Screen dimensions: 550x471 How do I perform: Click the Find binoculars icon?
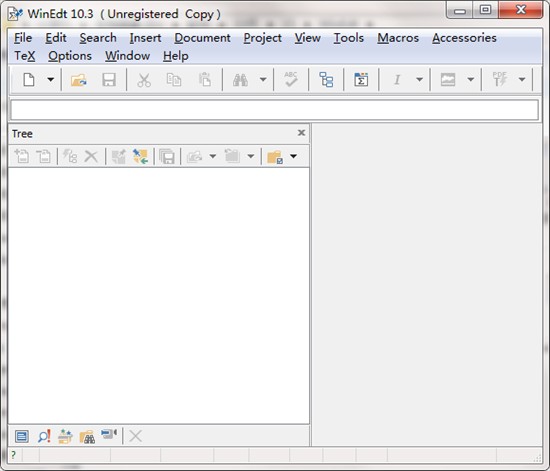point(240,80)
